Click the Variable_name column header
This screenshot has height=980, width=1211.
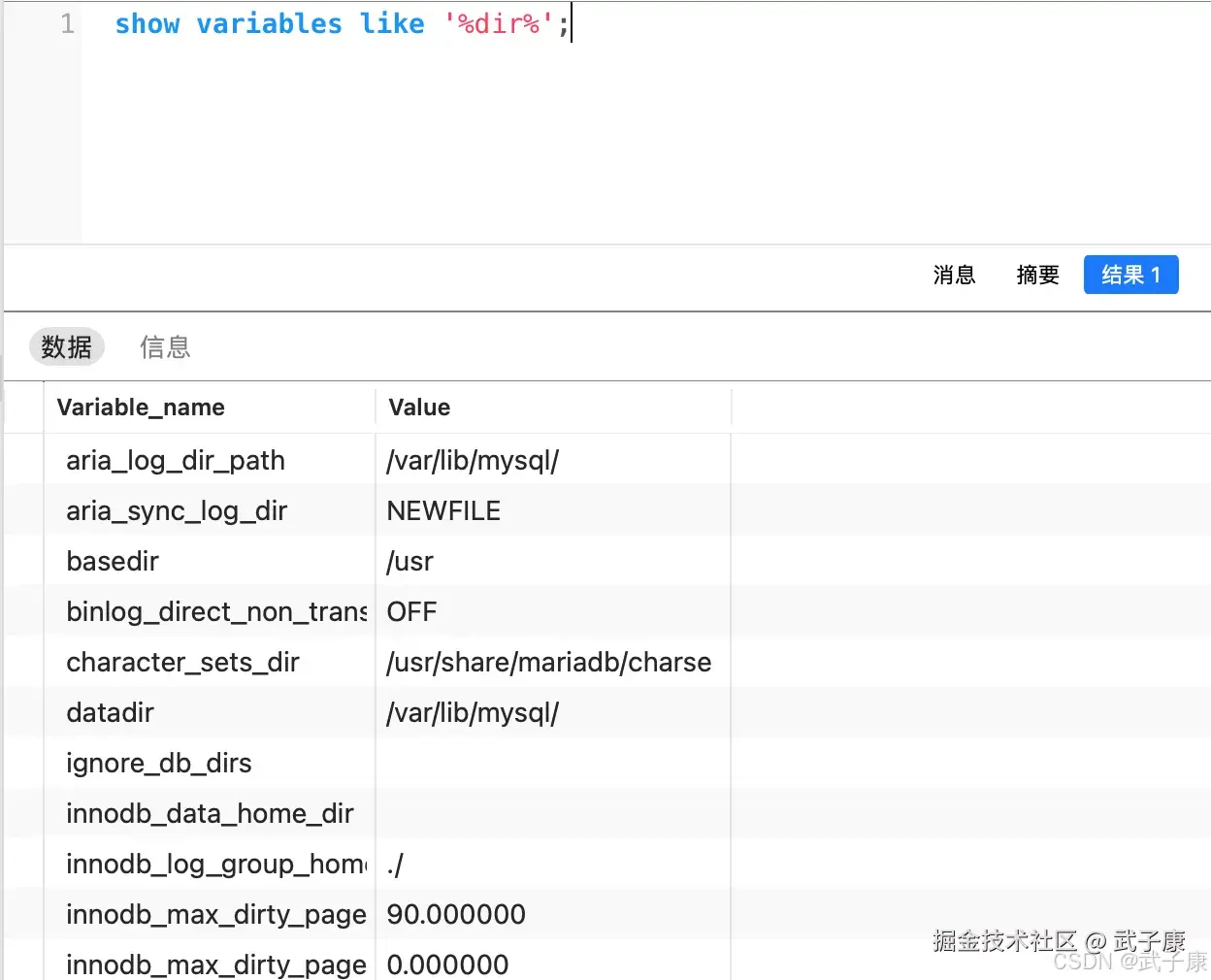[141, 407]
